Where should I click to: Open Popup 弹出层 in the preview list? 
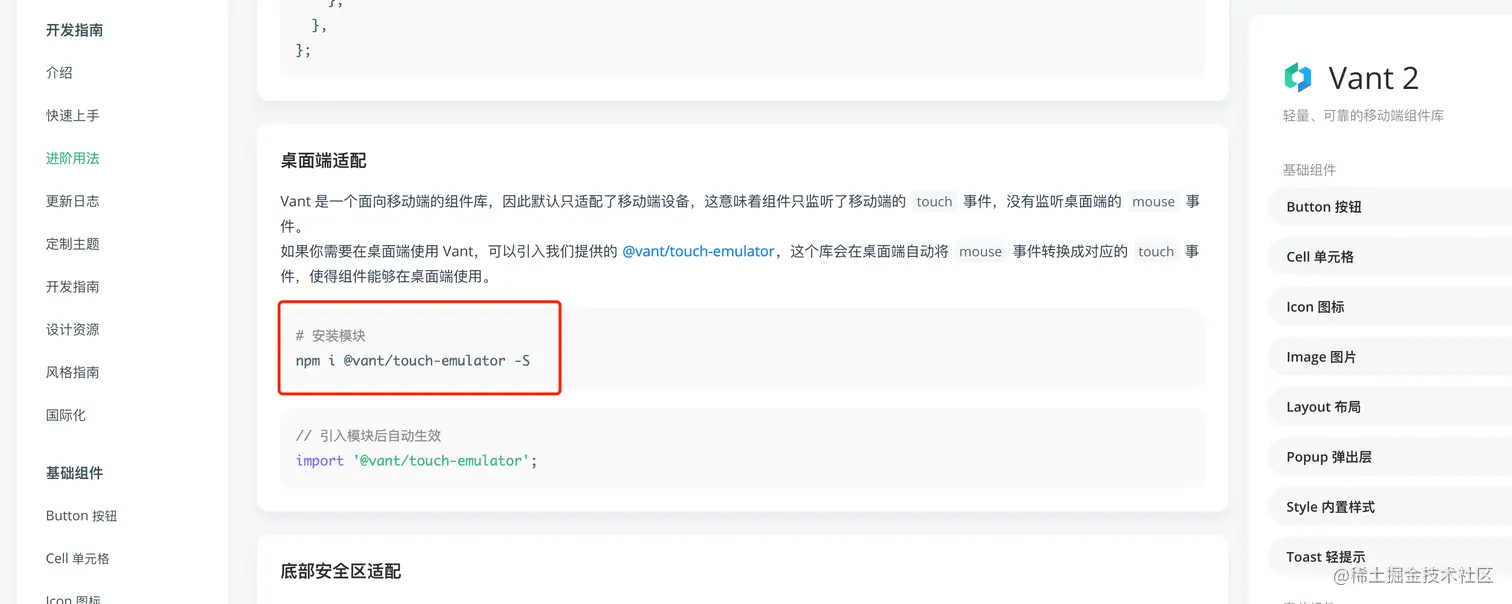point(1390,457)
